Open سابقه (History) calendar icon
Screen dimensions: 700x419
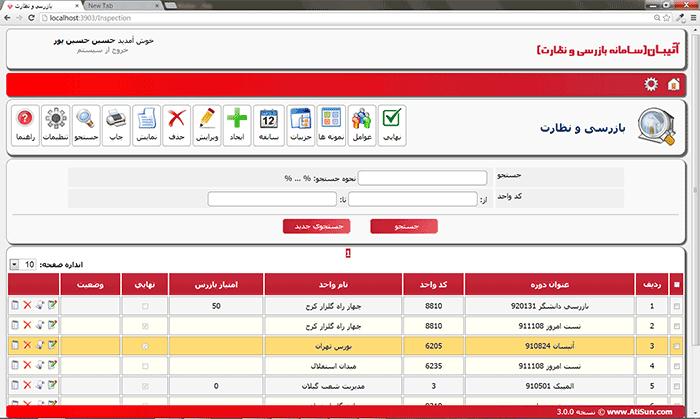(269, 125)
